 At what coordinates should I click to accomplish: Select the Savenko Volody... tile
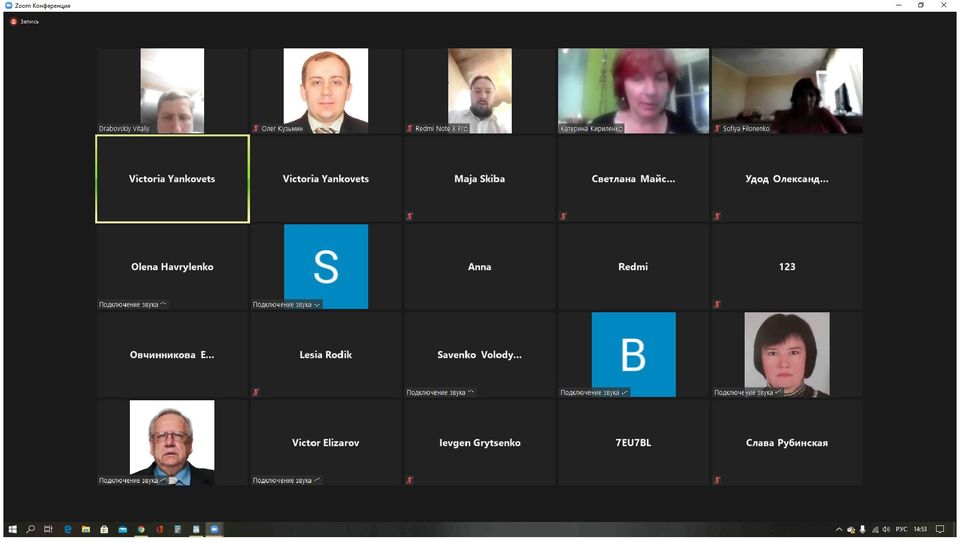[x=479, y=355]
